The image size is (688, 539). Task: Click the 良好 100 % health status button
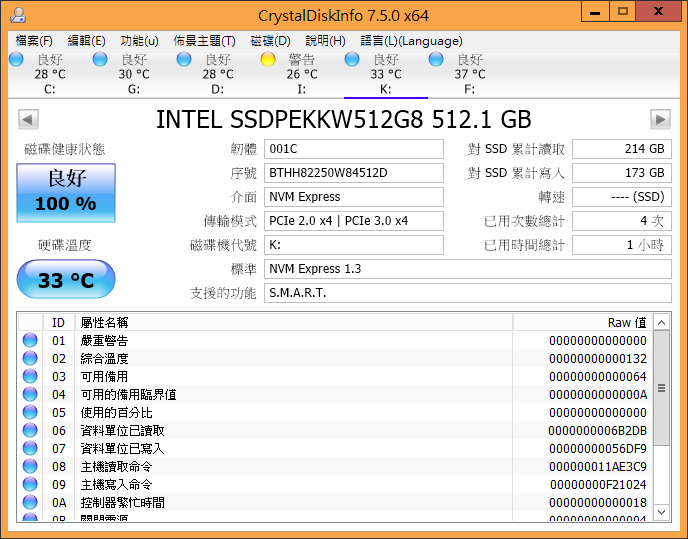tap(66, 193)
